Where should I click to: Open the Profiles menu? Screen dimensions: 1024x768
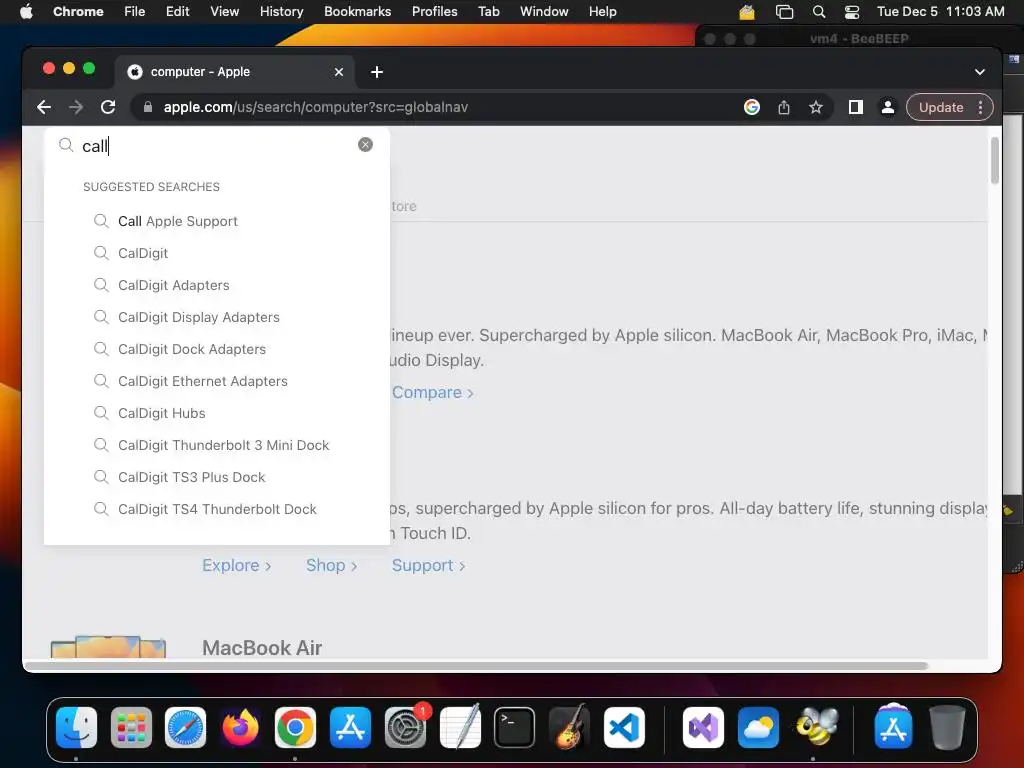[x=434, y=11]
